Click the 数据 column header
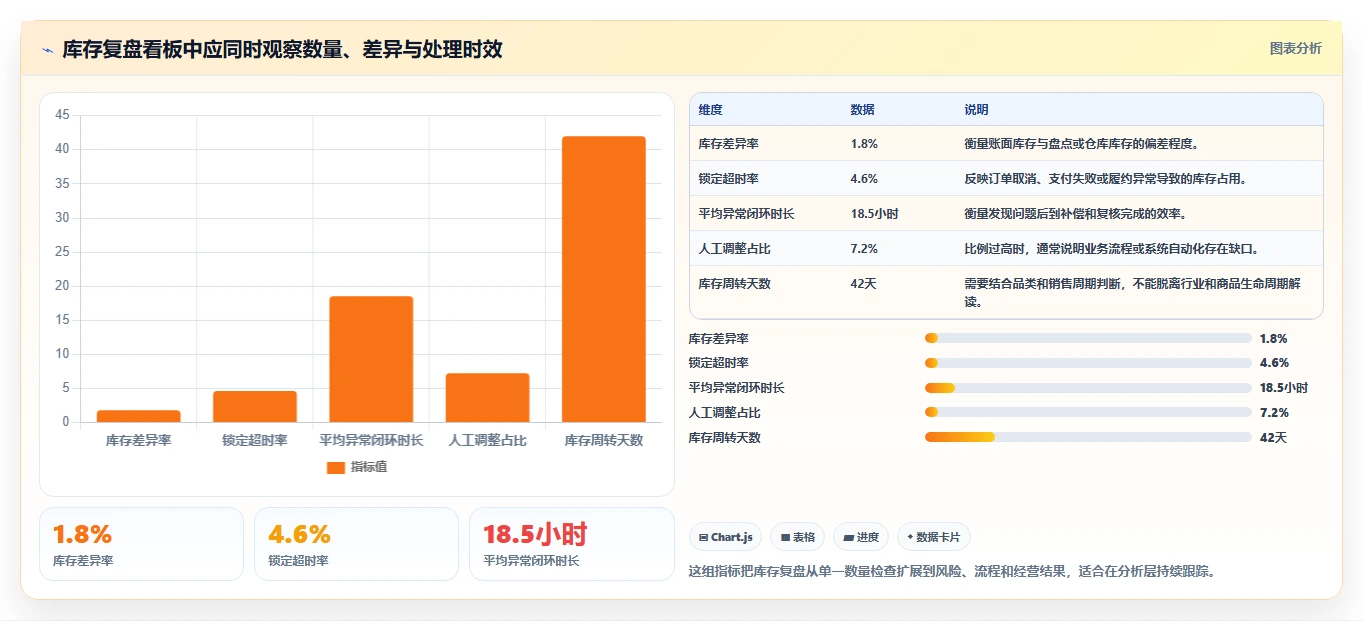This screenshot has height=621, width=1363. pyautogui.click(x=863, y=109)
